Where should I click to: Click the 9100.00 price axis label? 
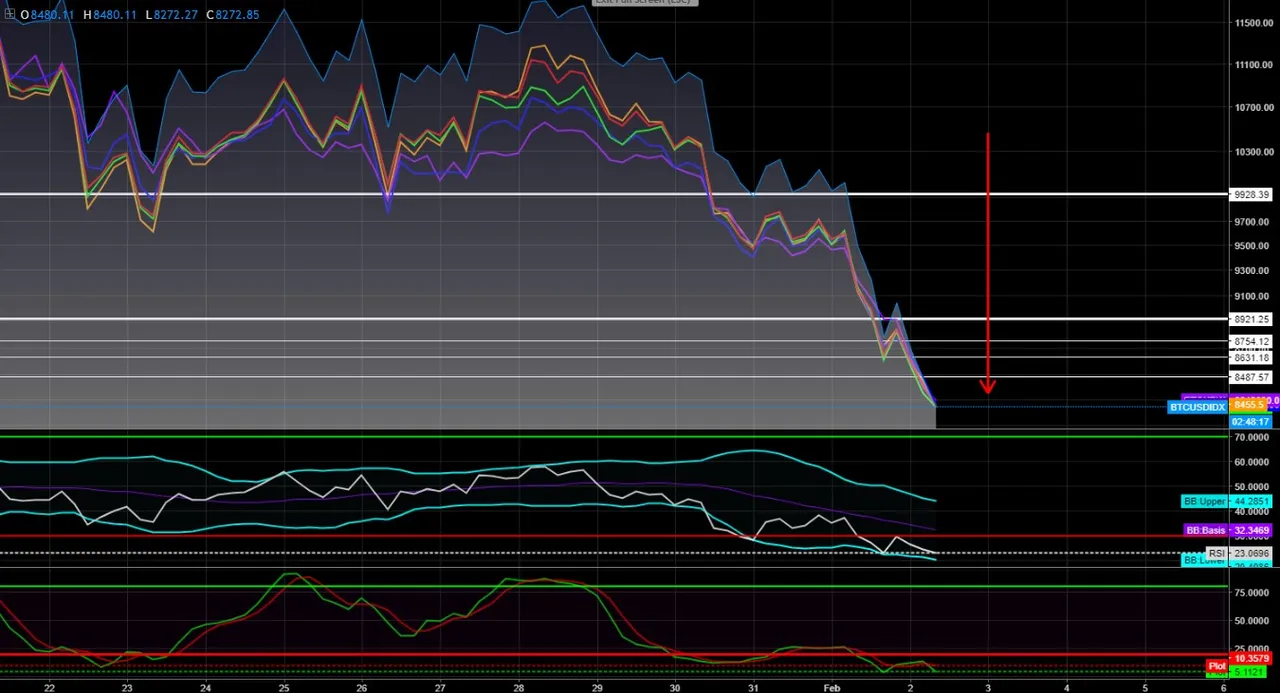click(1254, 296)
